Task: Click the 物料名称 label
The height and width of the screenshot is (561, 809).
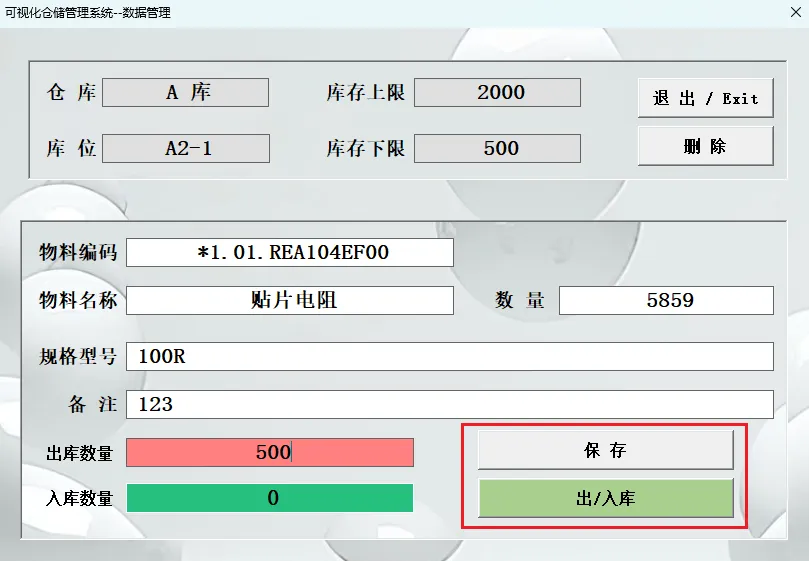Action: coord(78,300)
